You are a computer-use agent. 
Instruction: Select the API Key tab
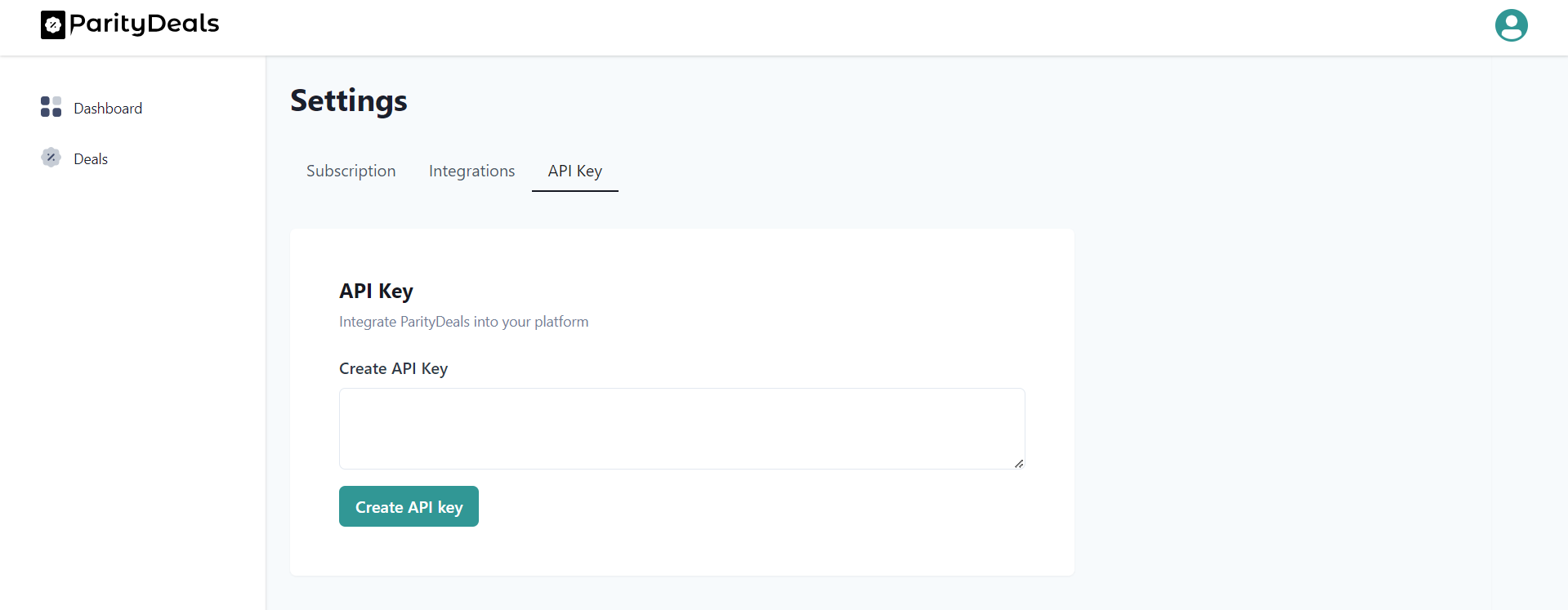(574, 171)
